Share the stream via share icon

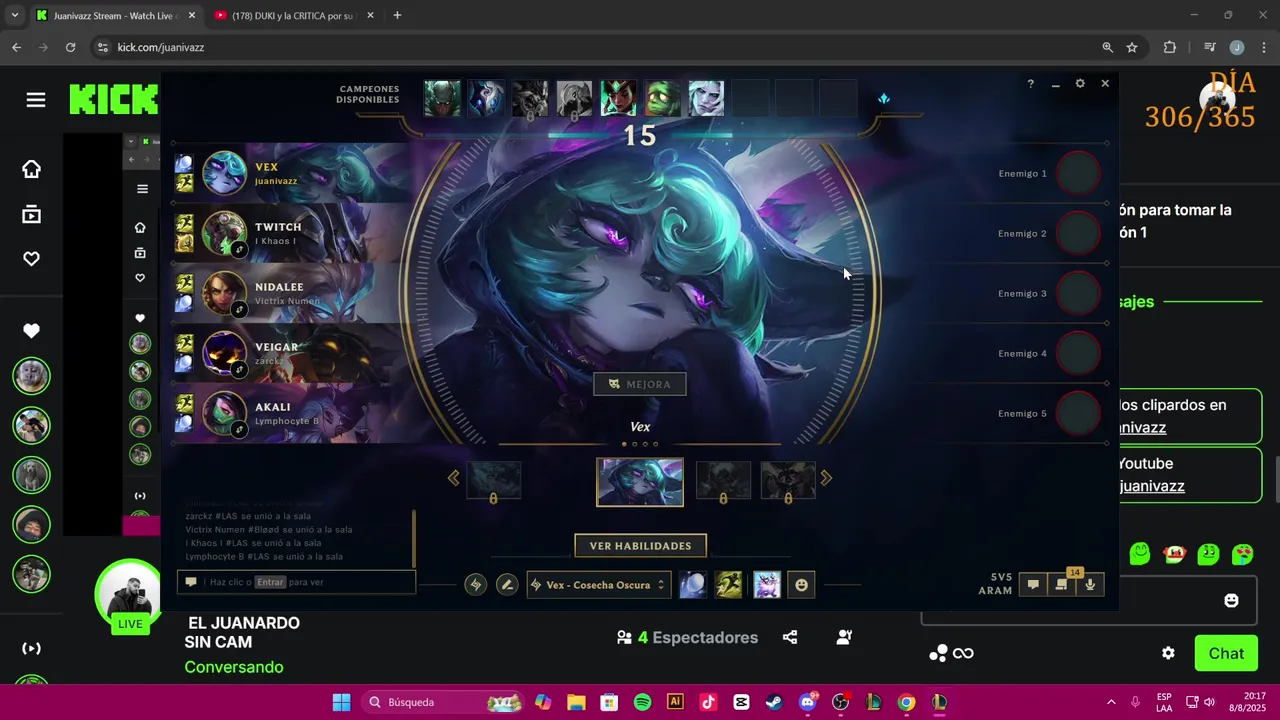click(790, 637)
